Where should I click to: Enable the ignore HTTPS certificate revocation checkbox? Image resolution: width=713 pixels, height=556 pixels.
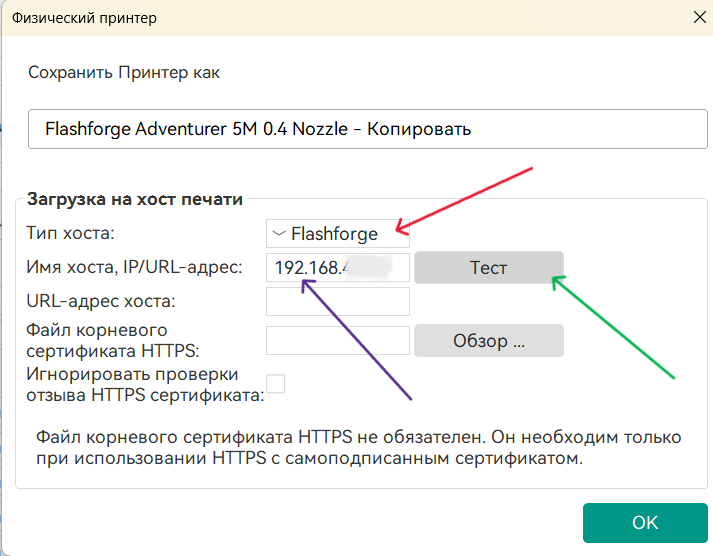tap(275, 384)
